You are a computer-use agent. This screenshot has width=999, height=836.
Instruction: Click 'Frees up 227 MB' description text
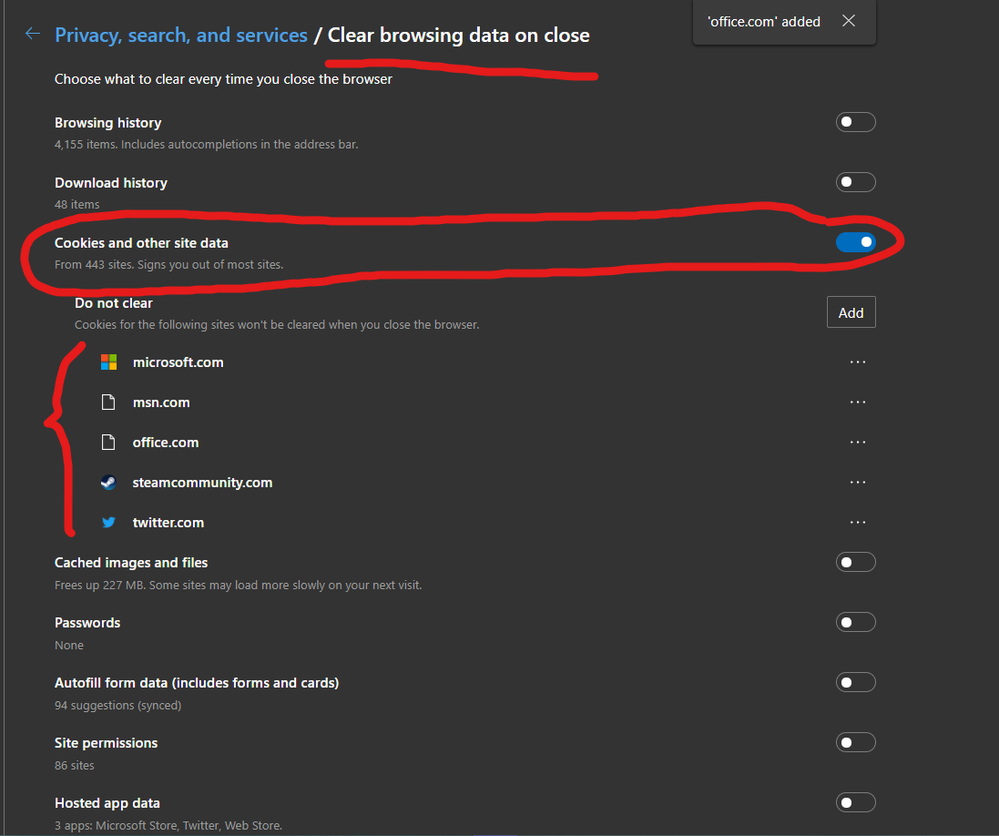pyautogui.click(x=238, y=585)
